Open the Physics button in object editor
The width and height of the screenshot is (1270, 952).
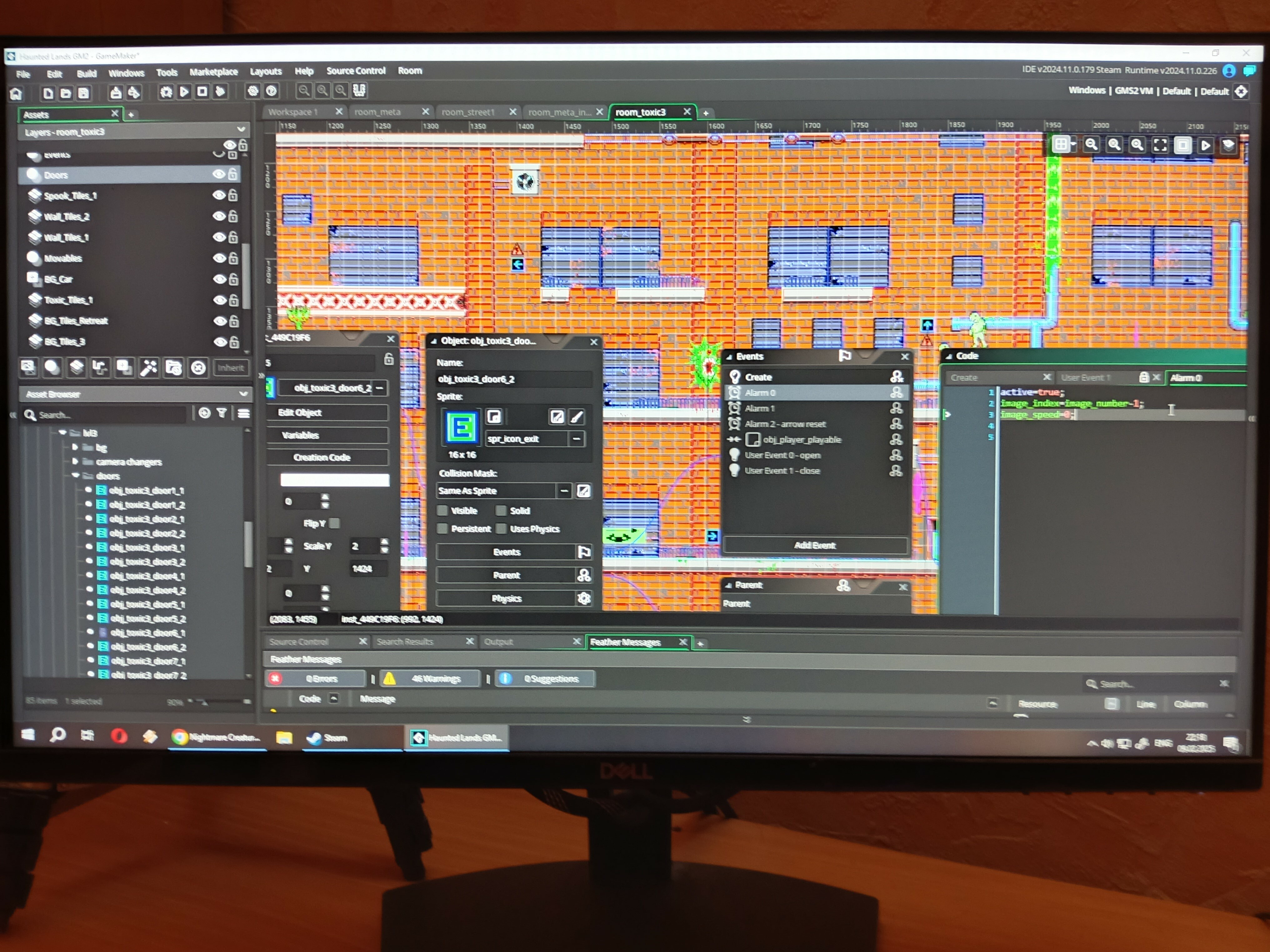513,598
